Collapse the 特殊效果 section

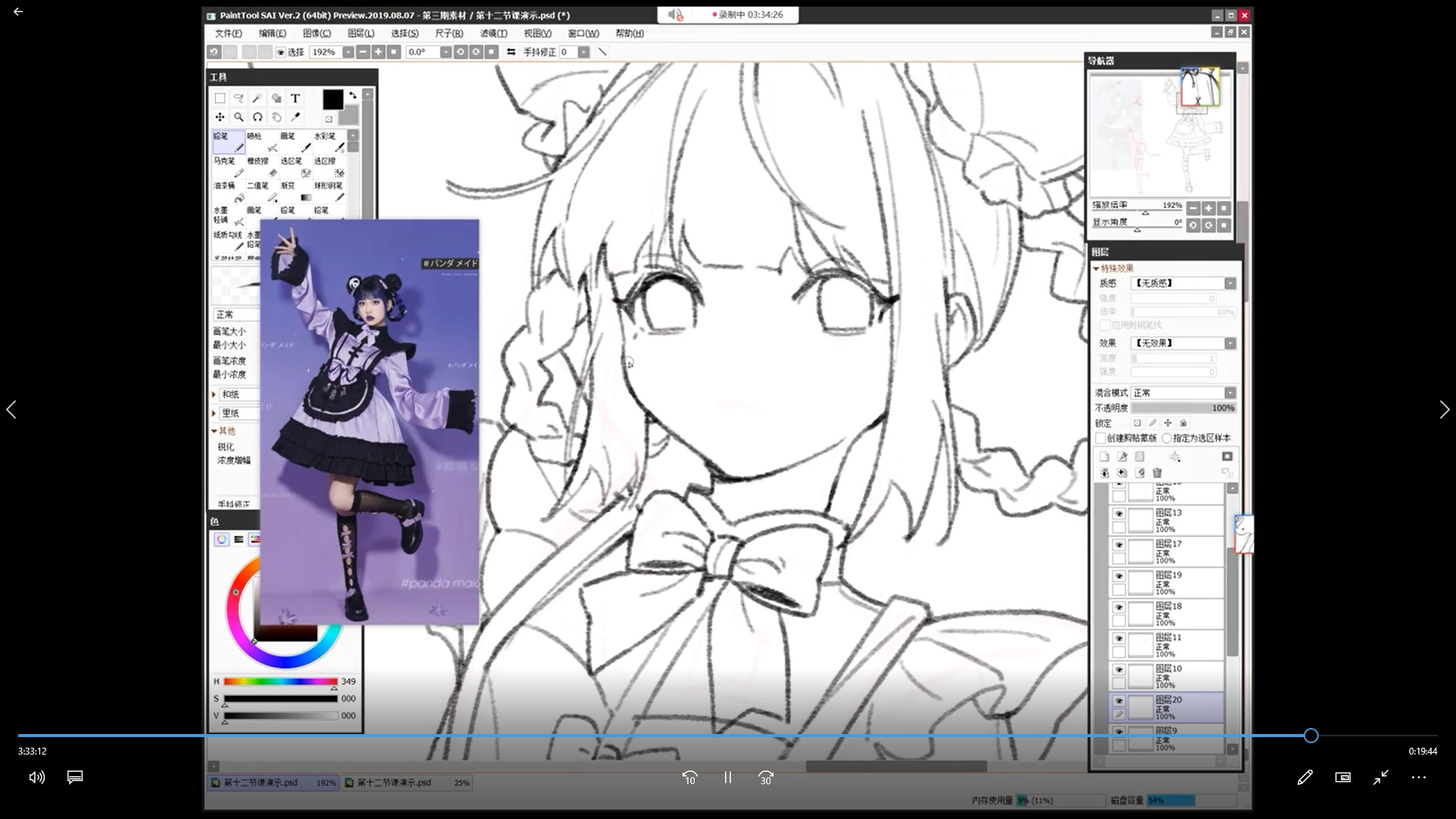point(1097,268)
